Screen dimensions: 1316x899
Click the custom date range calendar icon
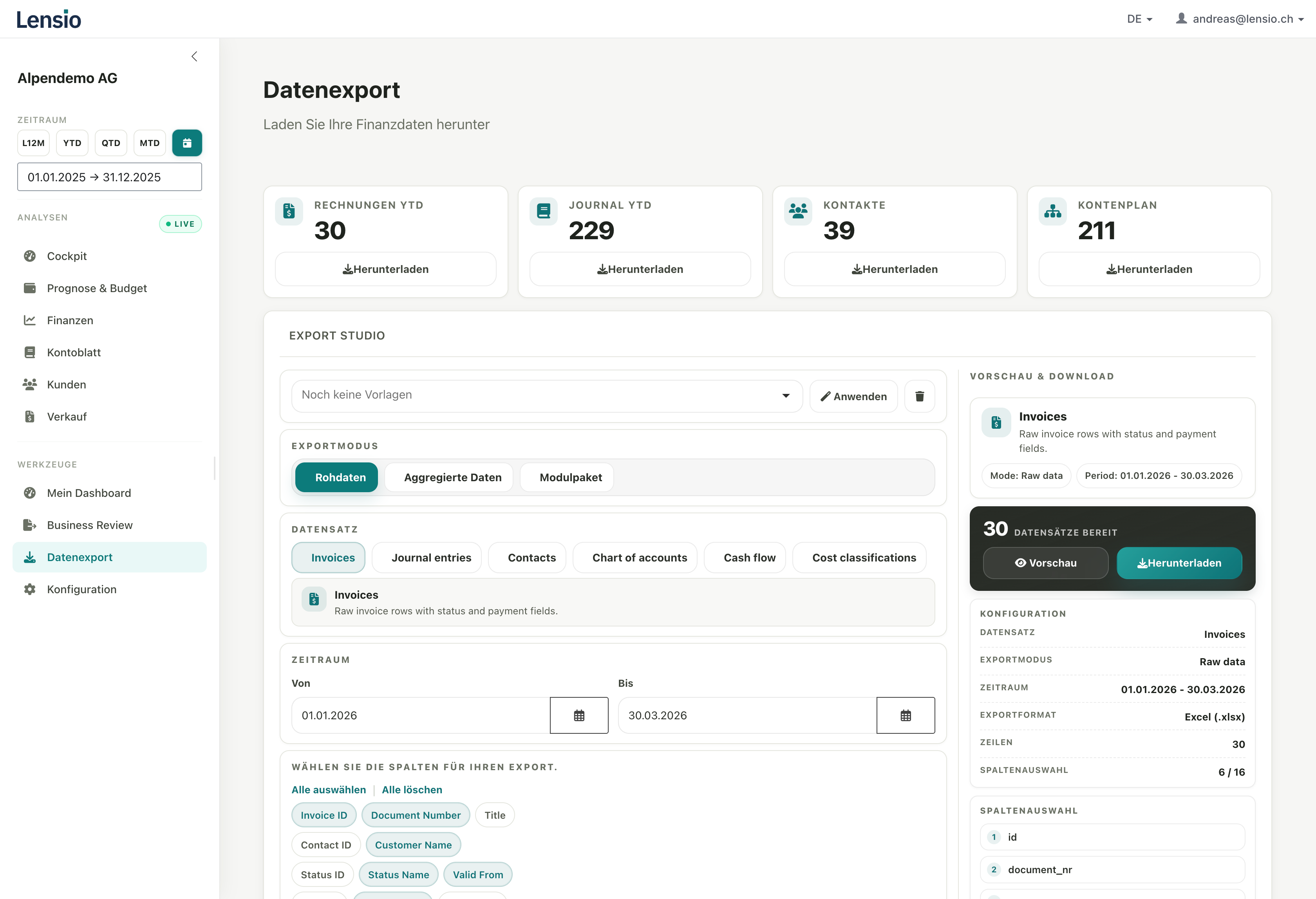(x=187, y=143)
